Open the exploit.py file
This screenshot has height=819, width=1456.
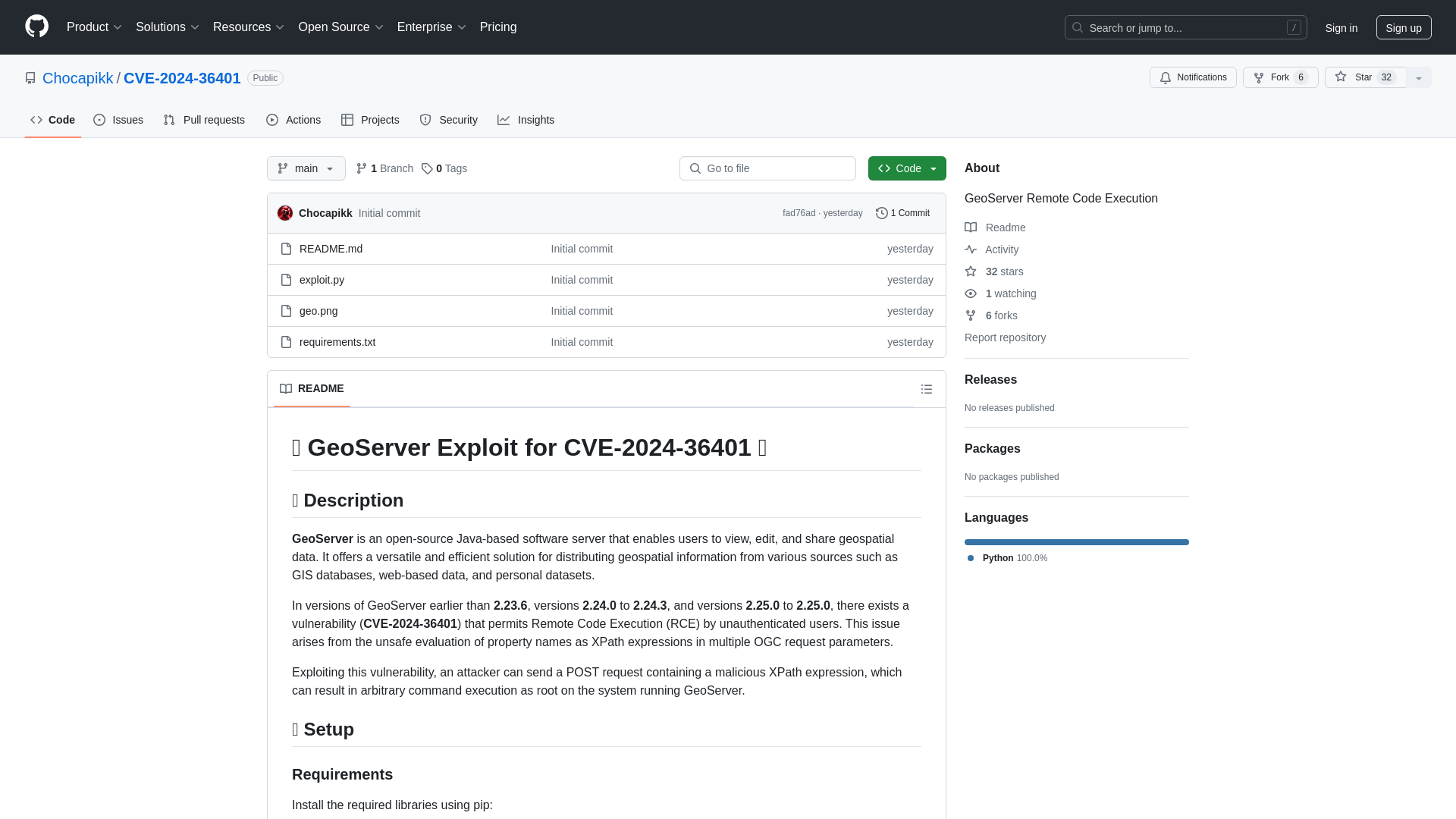[322, 280]
